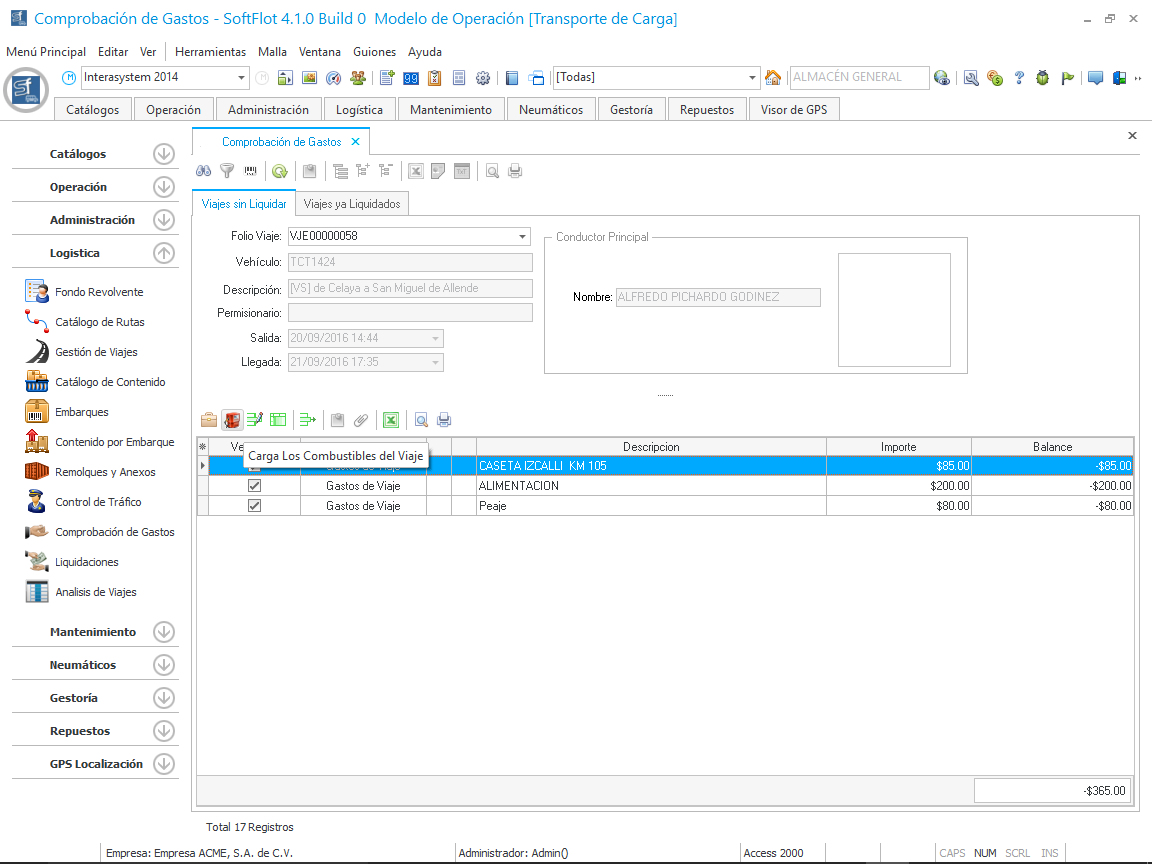Click the binoculars search icon
This screenshot has height=864, width=1152.
point(203,171)
